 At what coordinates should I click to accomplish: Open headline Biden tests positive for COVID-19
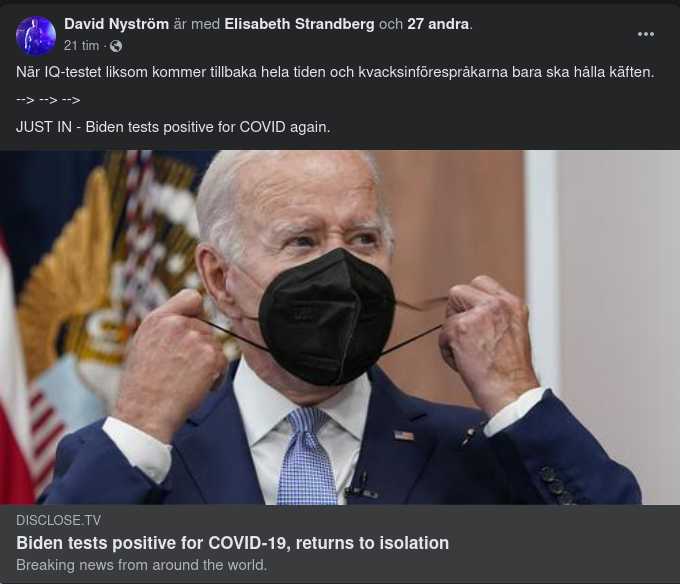(x=232, y=543)
